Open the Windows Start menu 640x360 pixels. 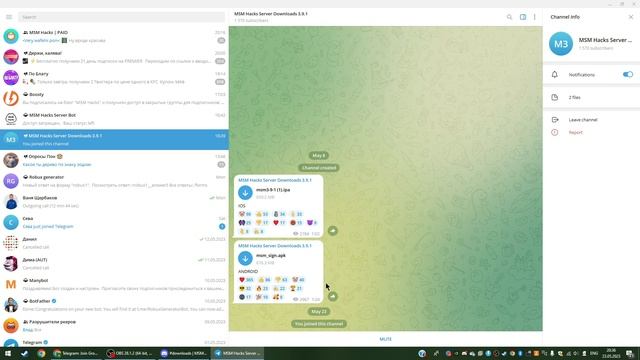pyautogui.click(x=8, y=353)
